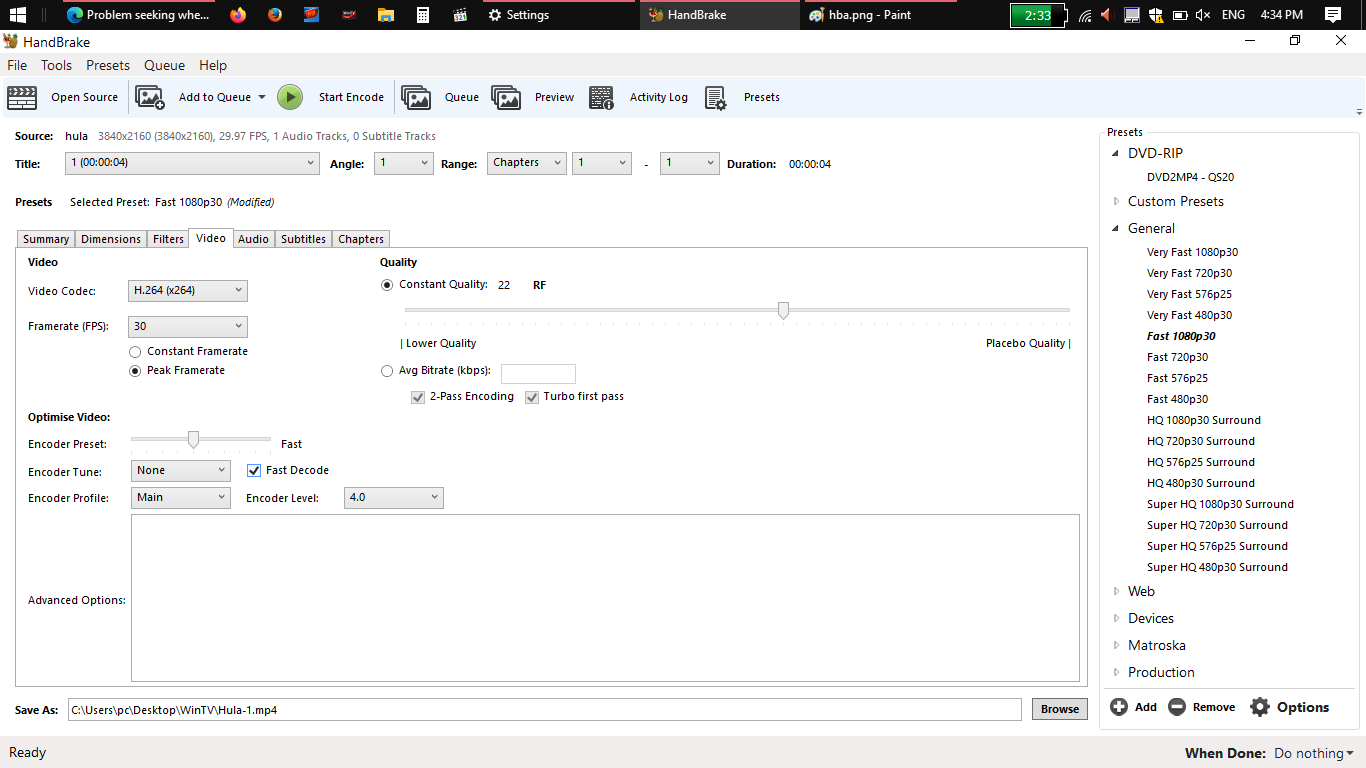Image resolution: width=1366 pixels, height=768 pixels.
Task: Click the Remove preset minus icon
Action: click(1177, 707)
